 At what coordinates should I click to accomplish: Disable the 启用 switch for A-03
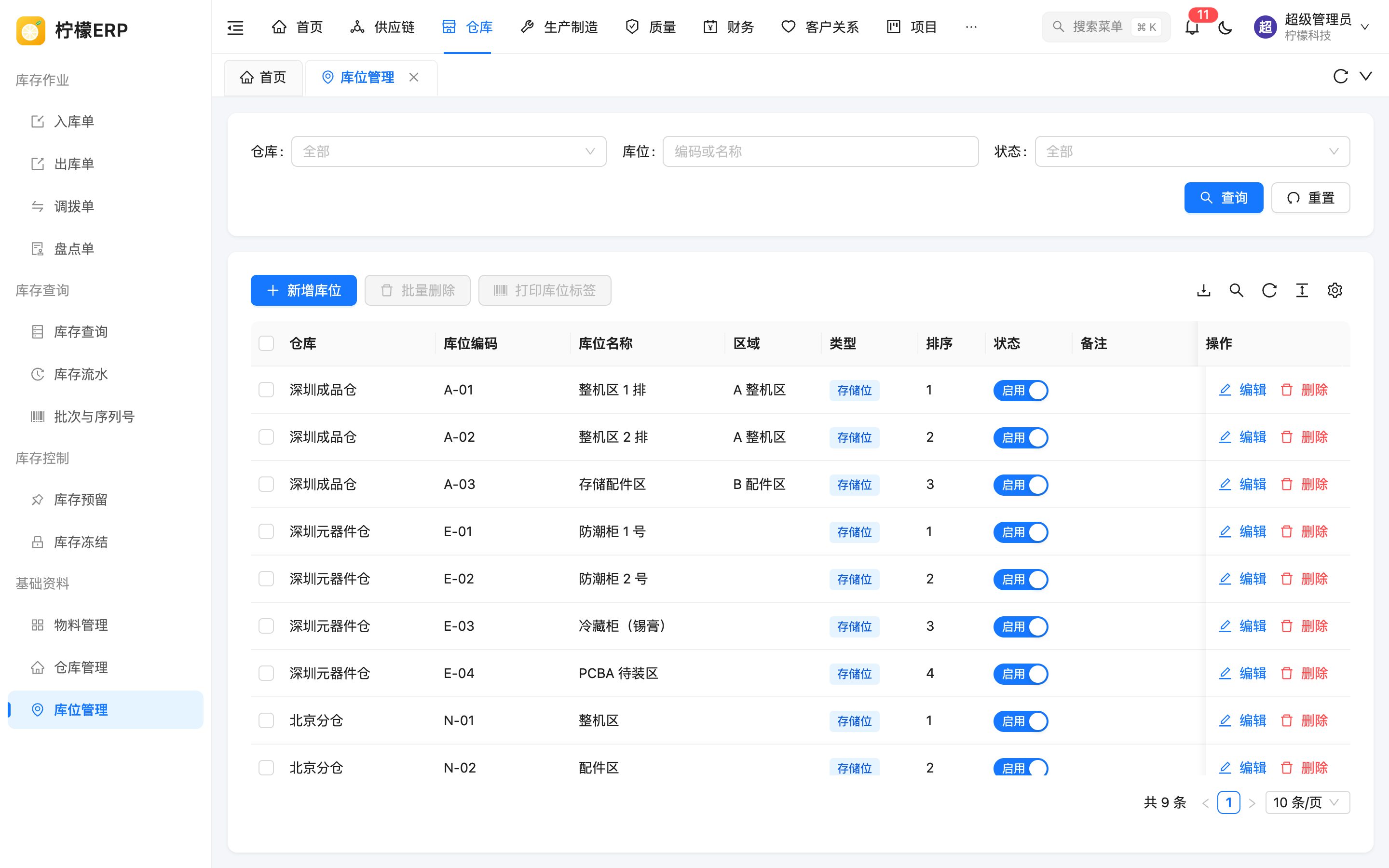tap(1021, 485)
